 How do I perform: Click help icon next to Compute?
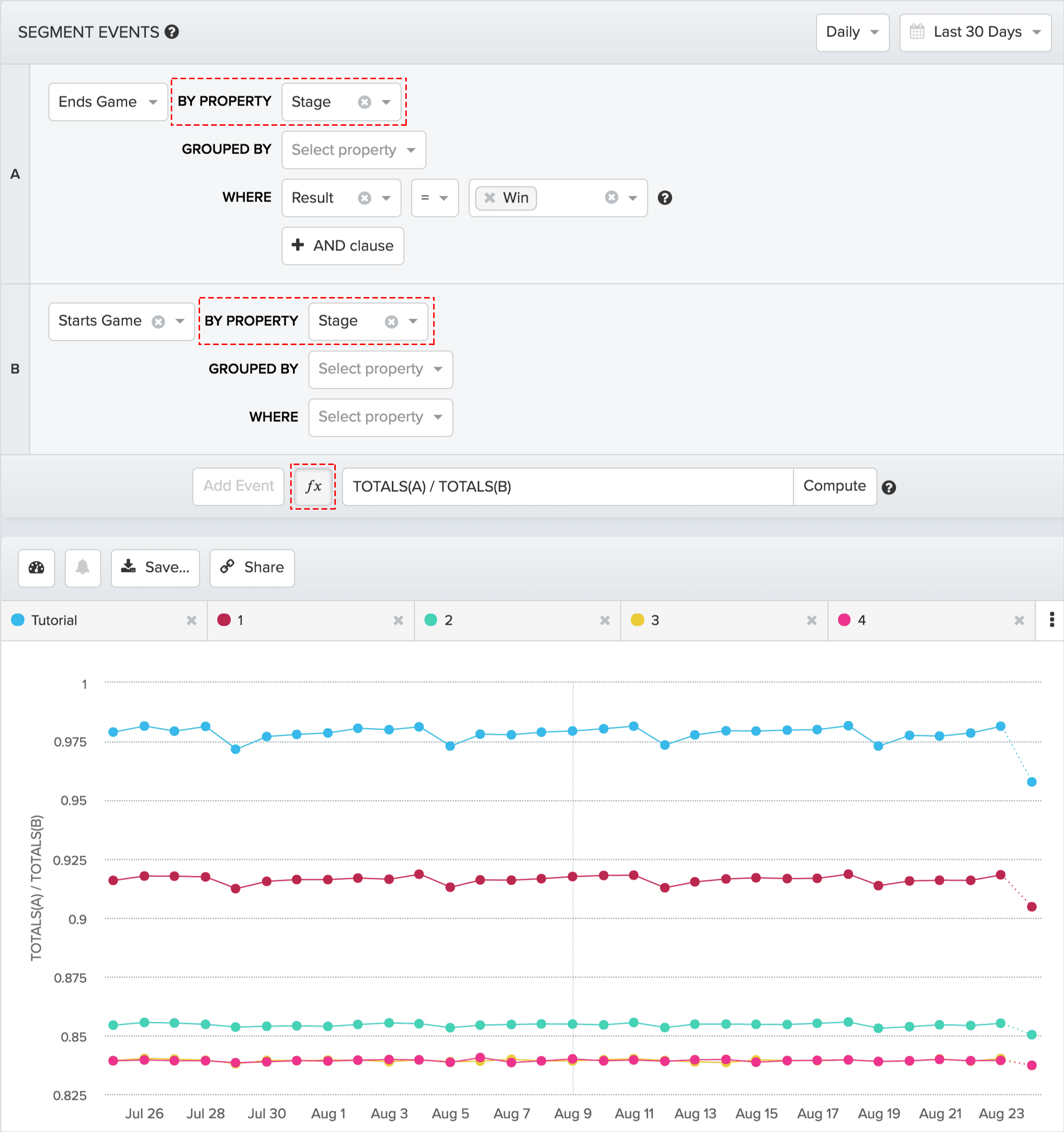888,488
